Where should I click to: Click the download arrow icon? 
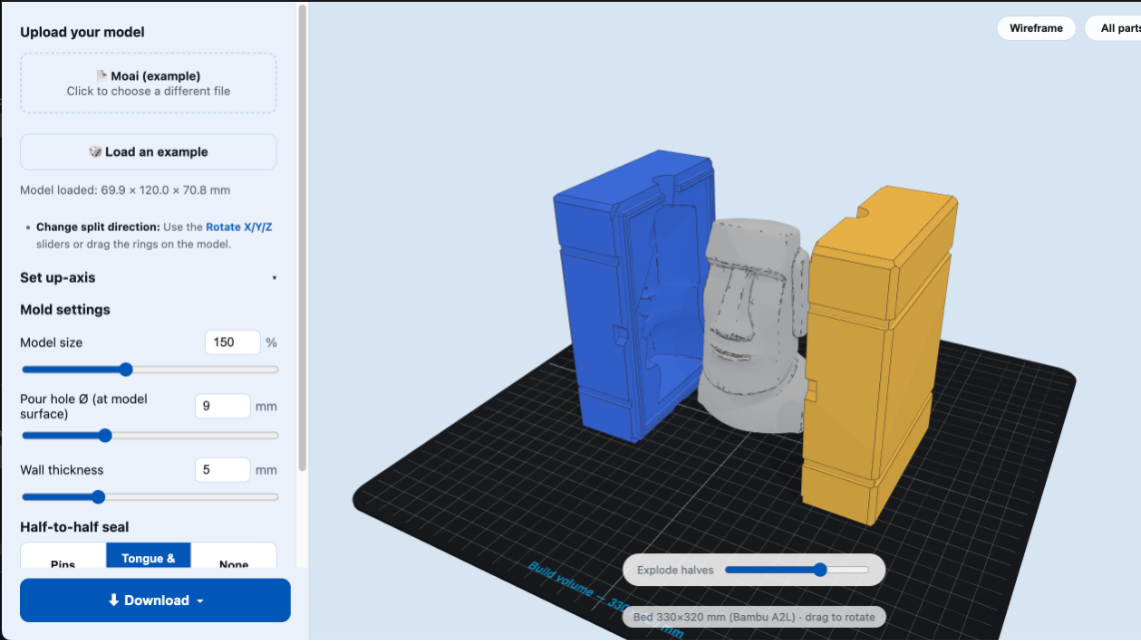coord(114,601)
